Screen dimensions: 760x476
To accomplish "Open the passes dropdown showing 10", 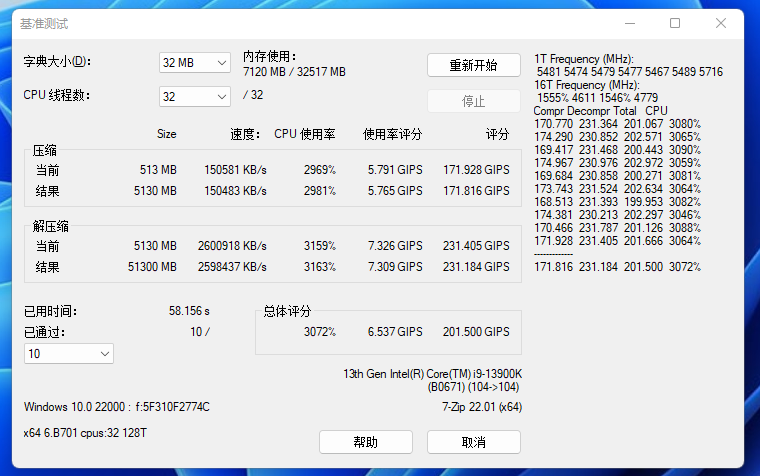I will (x=68, y=354).
